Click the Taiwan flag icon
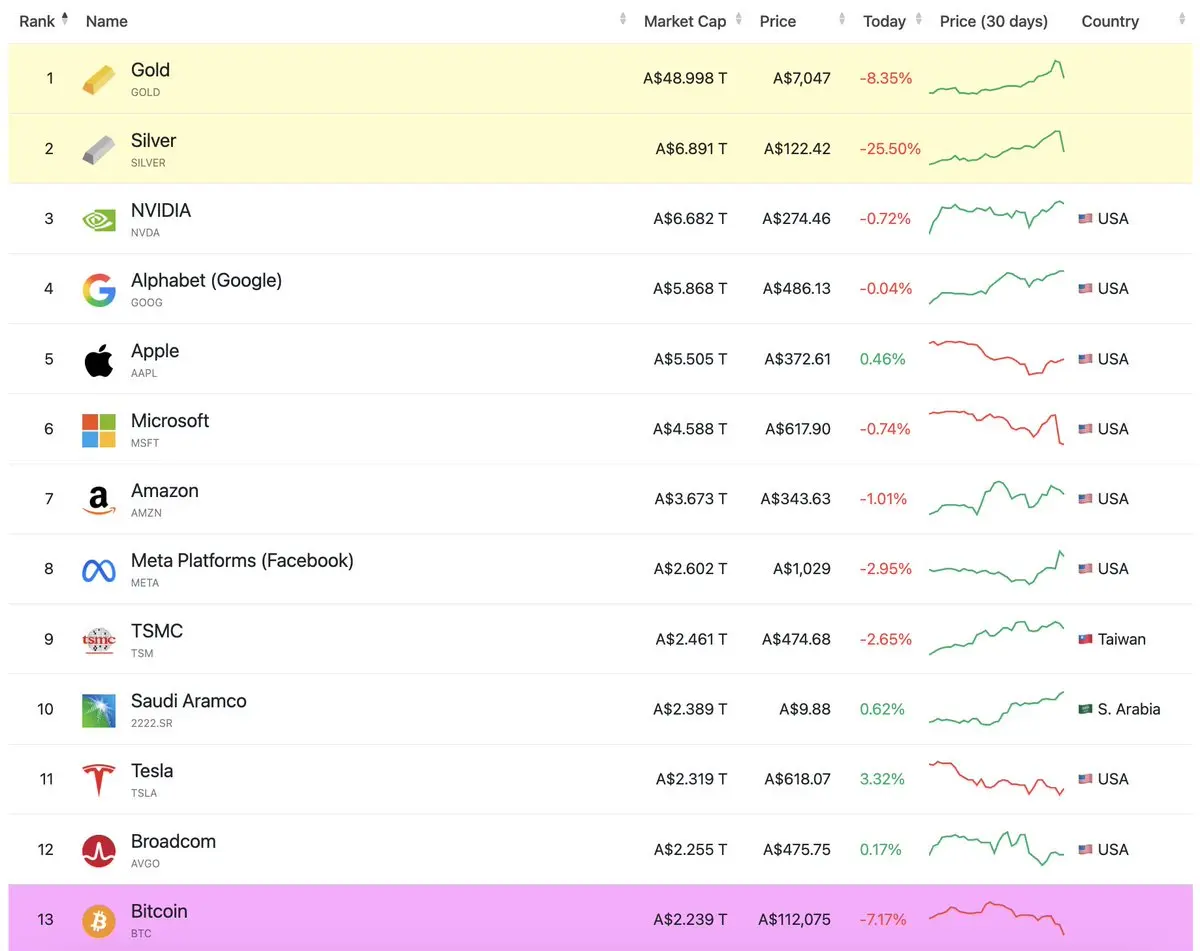This screenshot has height=951, width=1200. (x=1085, y=639)
